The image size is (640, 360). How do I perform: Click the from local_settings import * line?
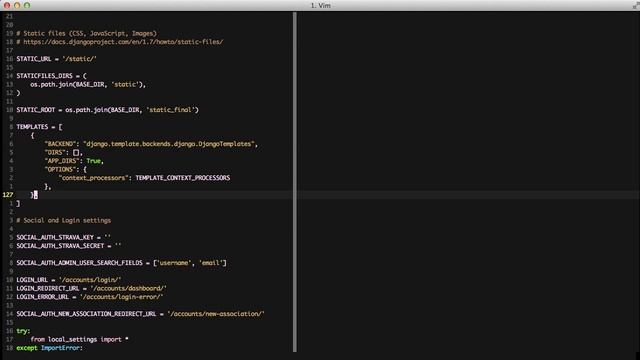click(x=80, y=340)
